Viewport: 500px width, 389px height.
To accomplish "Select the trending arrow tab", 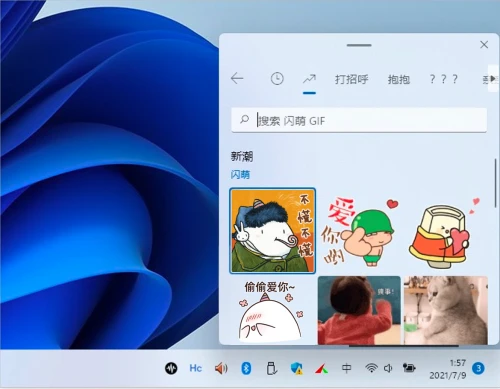I will tap(309, 79).
